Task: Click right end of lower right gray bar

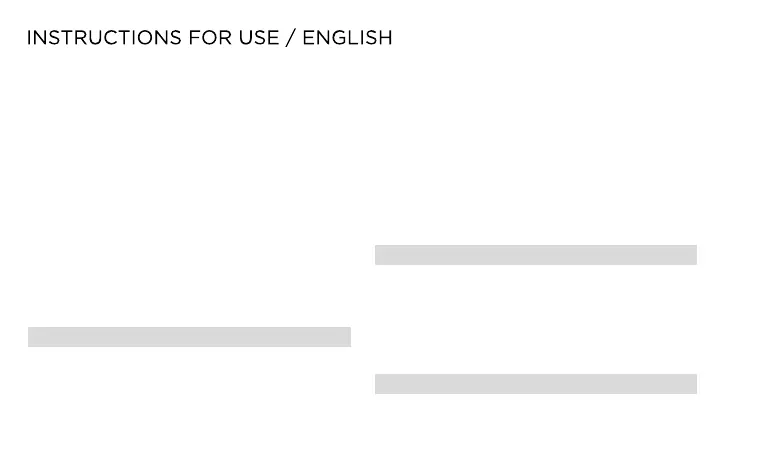Action: click(692, 384)
